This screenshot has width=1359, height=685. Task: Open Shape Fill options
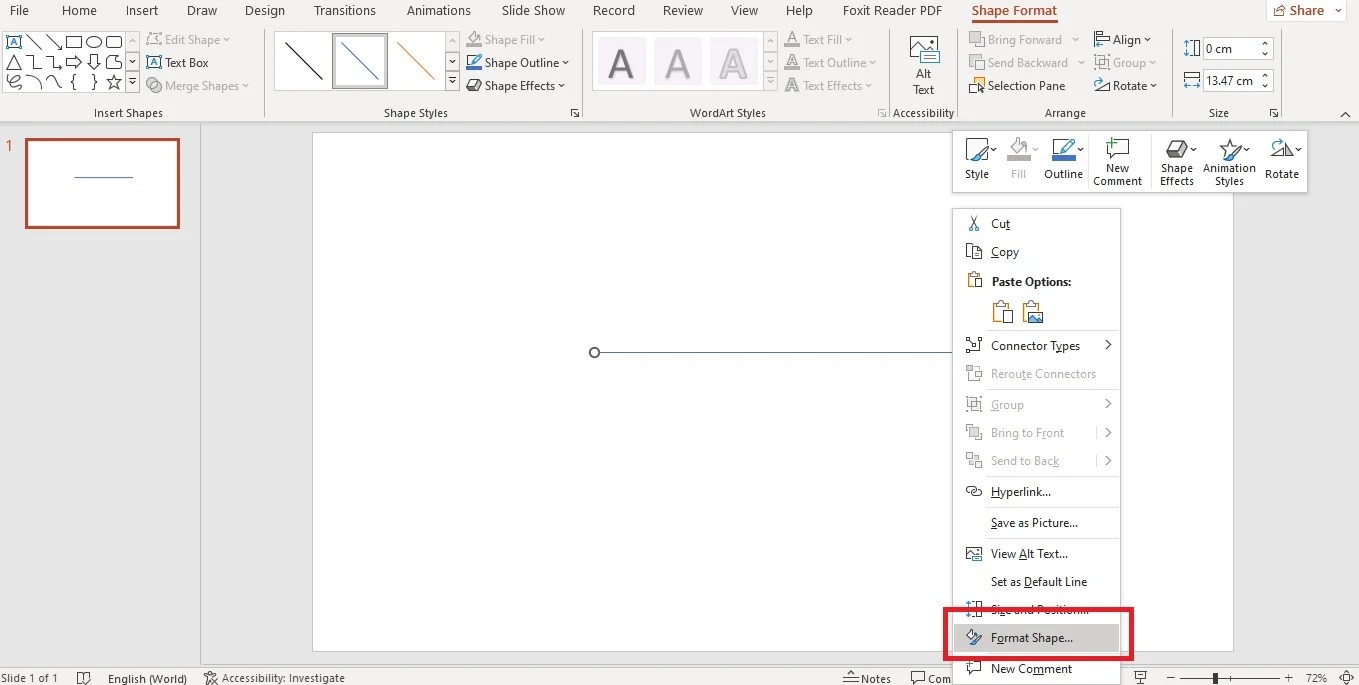pyautogui.click(x=506, y=39)
